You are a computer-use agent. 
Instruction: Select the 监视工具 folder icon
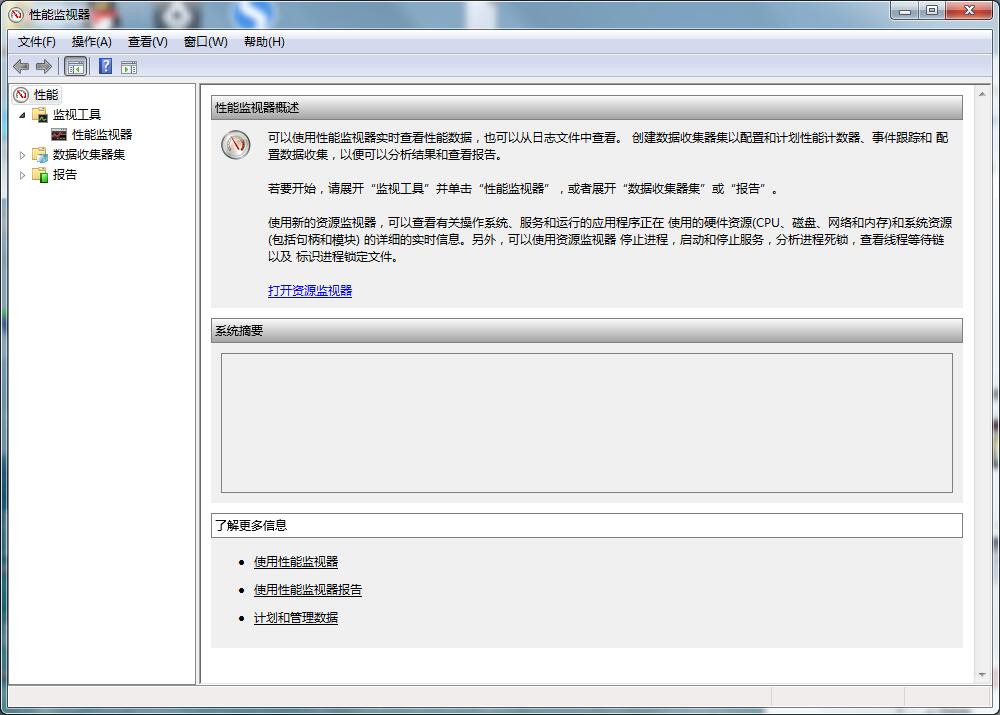coord(38,114)
